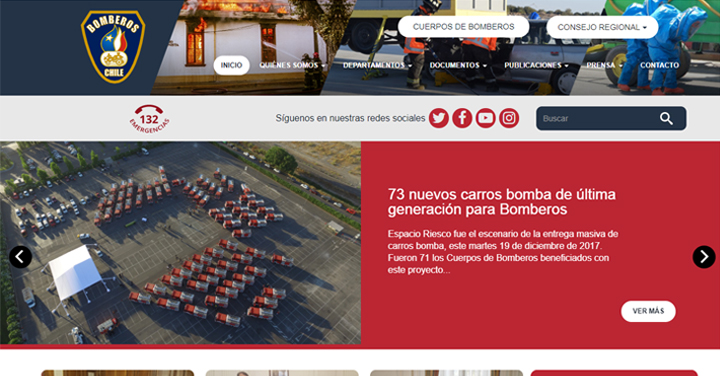
Task: Click the Bomberos Chile shield logo
Action: click(x=113, y=46)
